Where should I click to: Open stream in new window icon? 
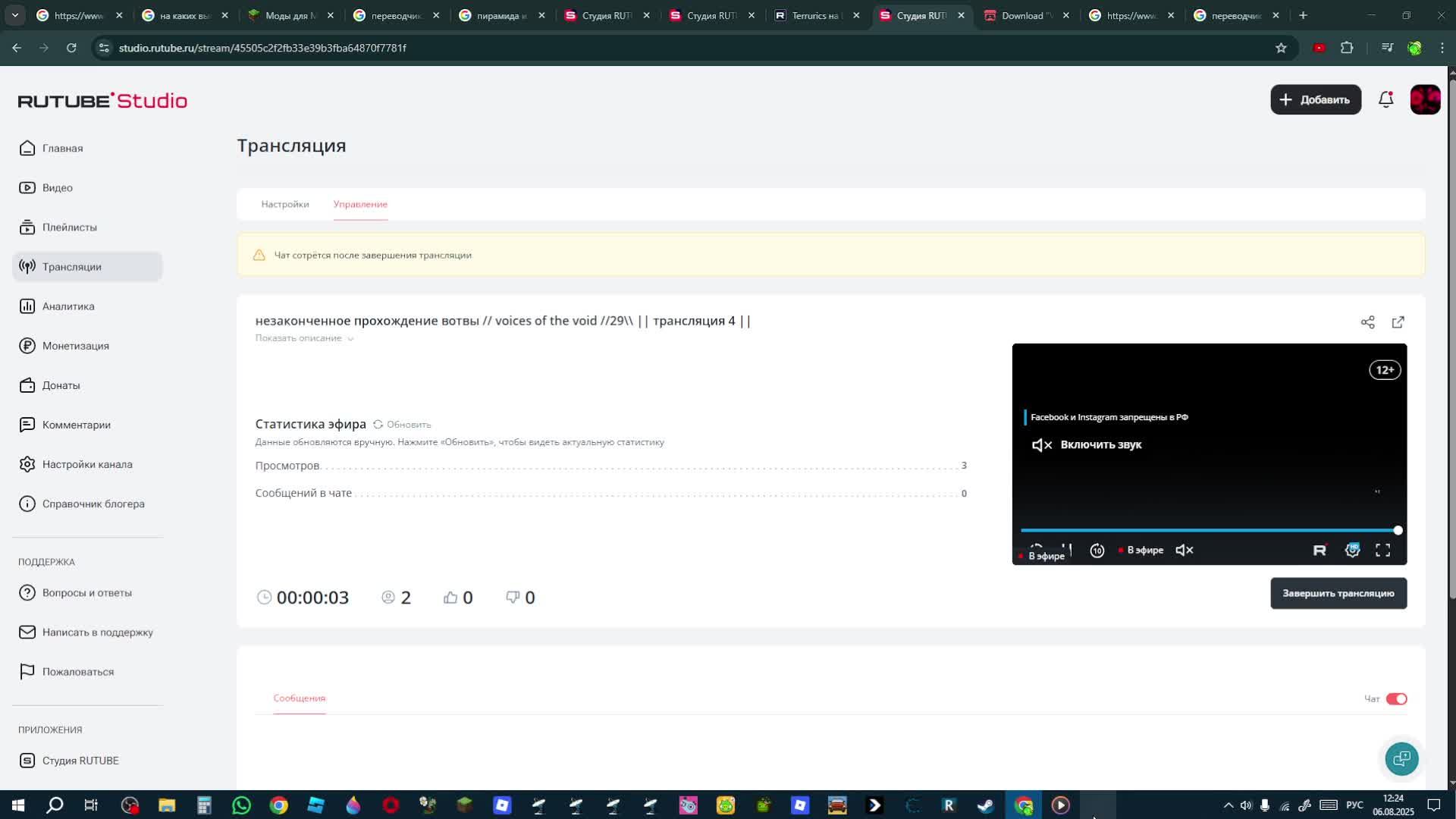click(1398, 322)
